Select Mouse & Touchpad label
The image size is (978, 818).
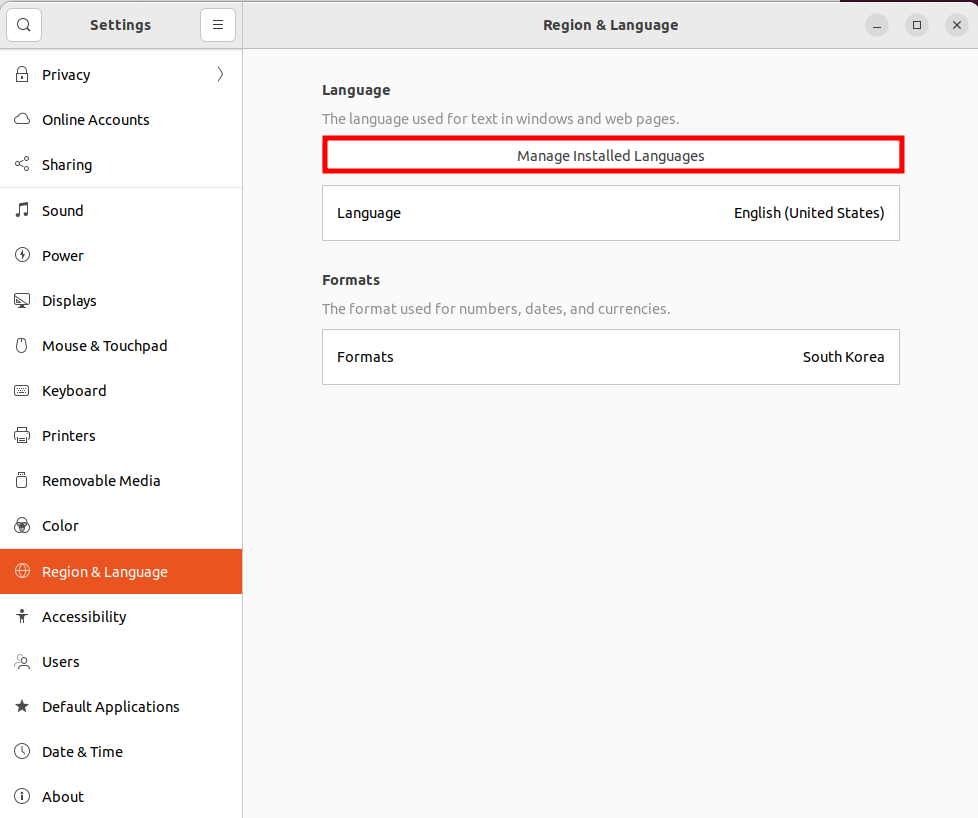105,346
